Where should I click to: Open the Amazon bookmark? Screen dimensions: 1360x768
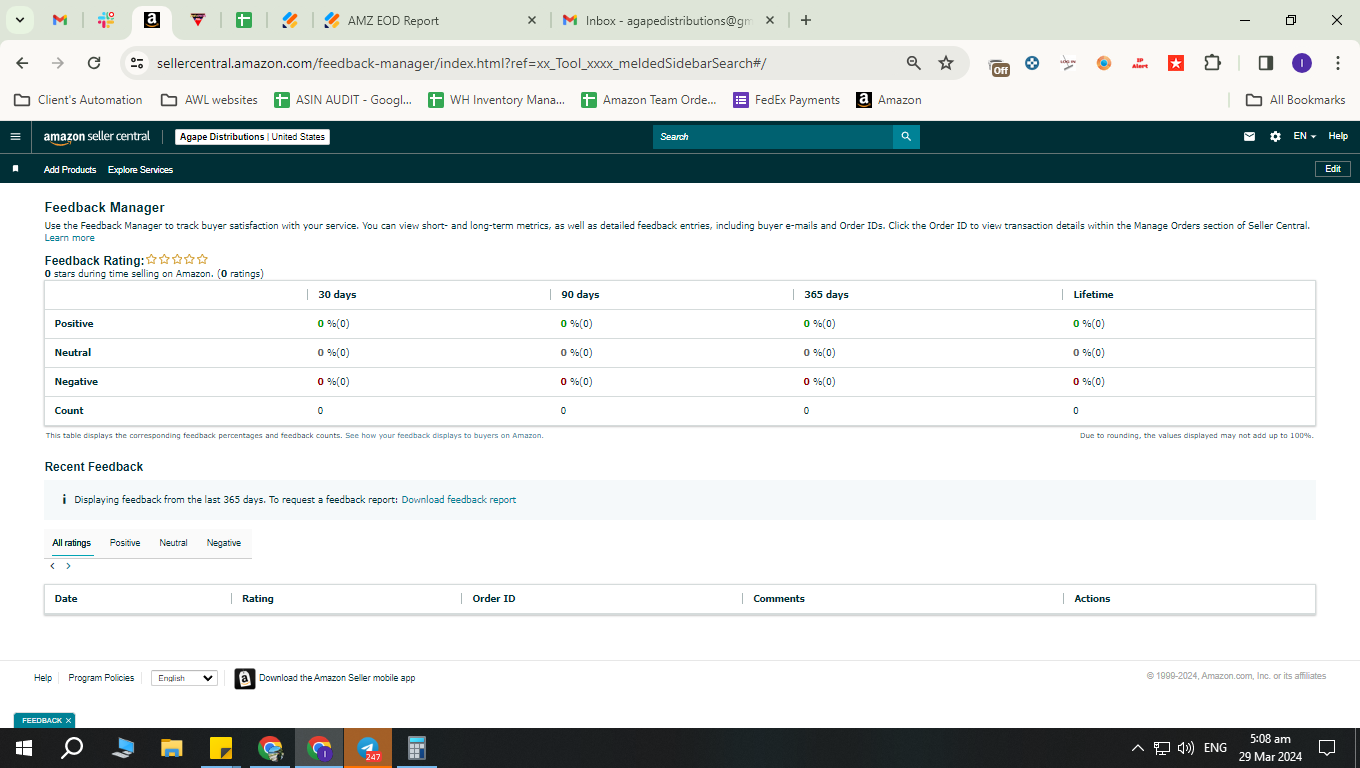pos(889,100)
